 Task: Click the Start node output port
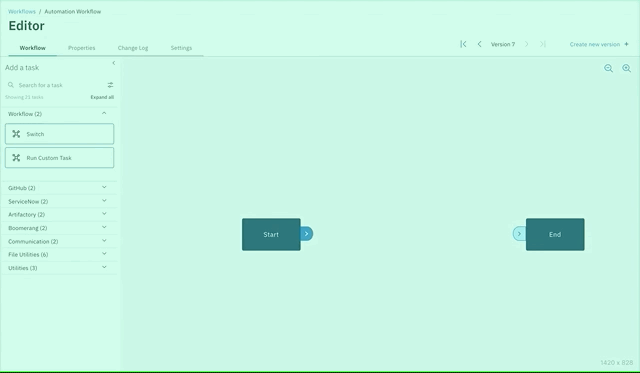[307, 234]
